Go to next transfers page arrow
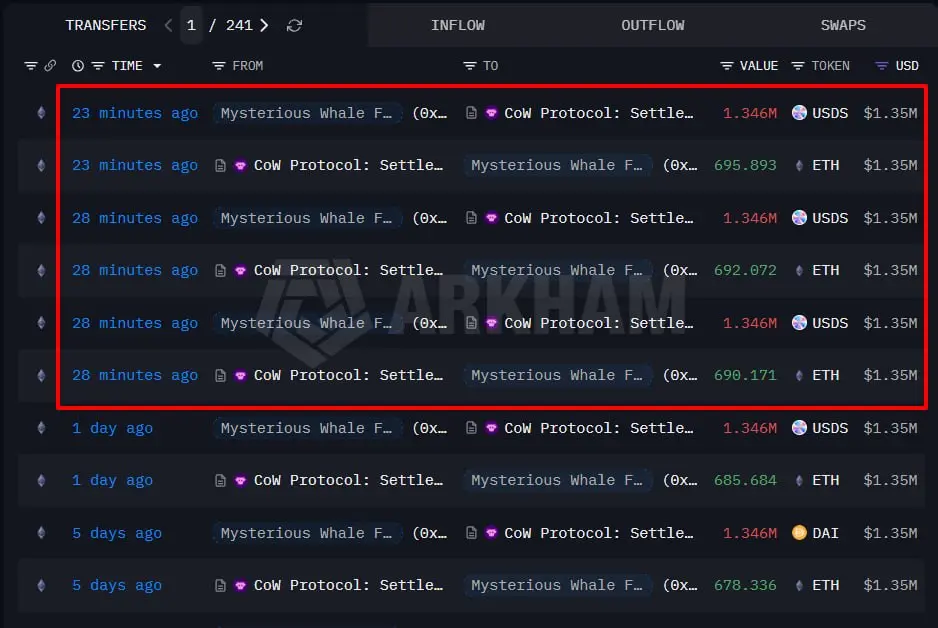 tap(264, 25)
